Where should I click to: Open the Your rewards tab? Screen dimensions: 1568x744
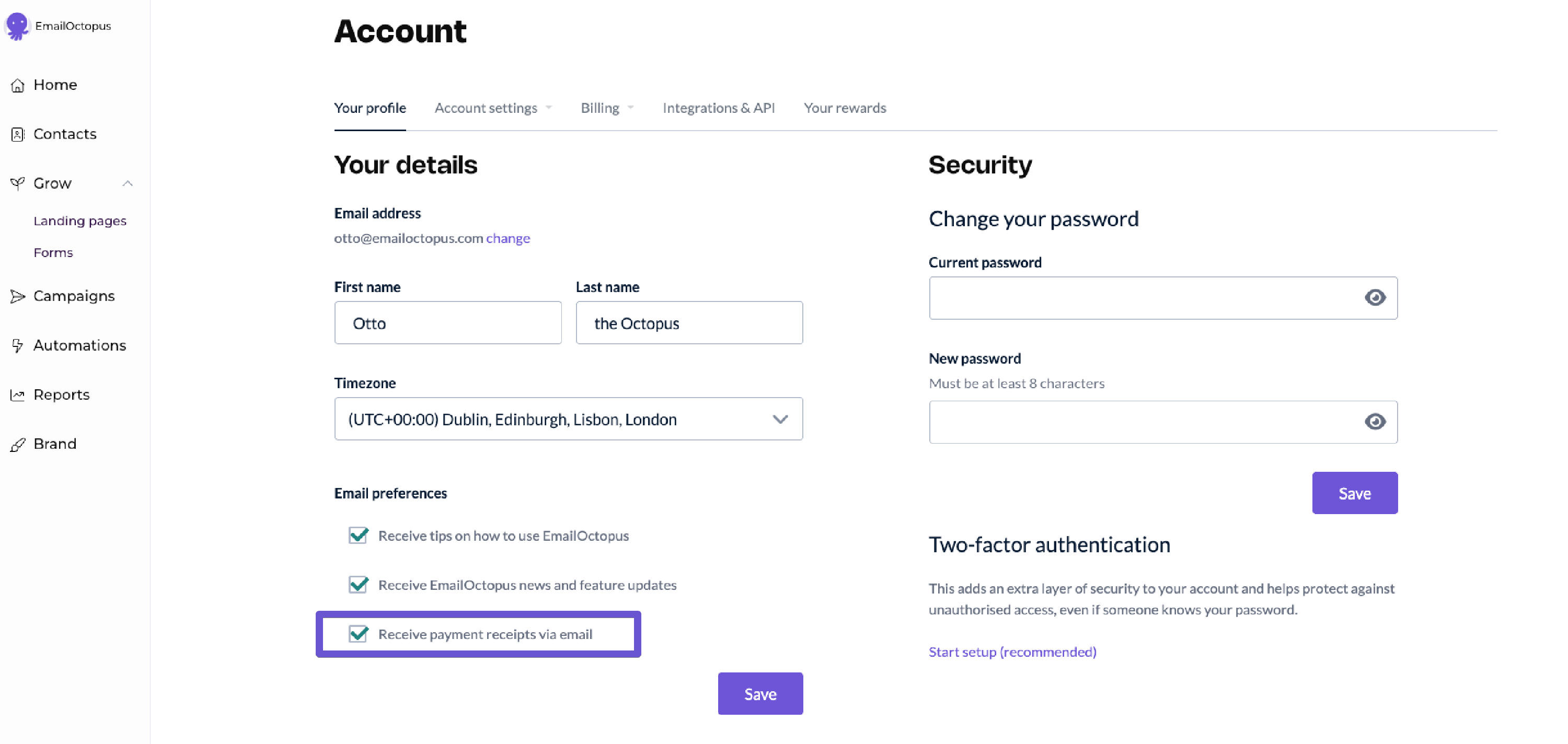pyautogui.click(x=844, y=108)
